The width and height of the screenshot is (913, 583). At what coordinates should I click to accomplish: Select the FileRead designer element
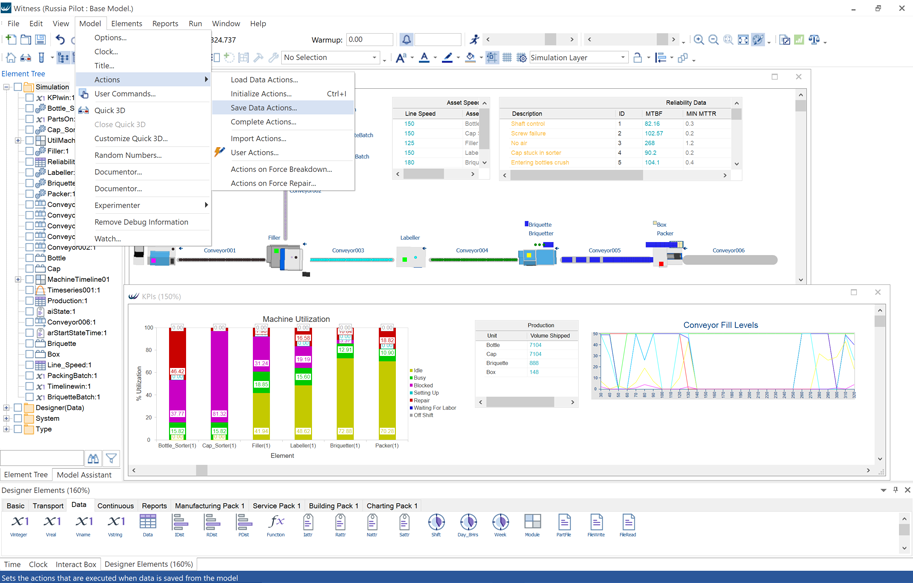[x=628, y=525]
